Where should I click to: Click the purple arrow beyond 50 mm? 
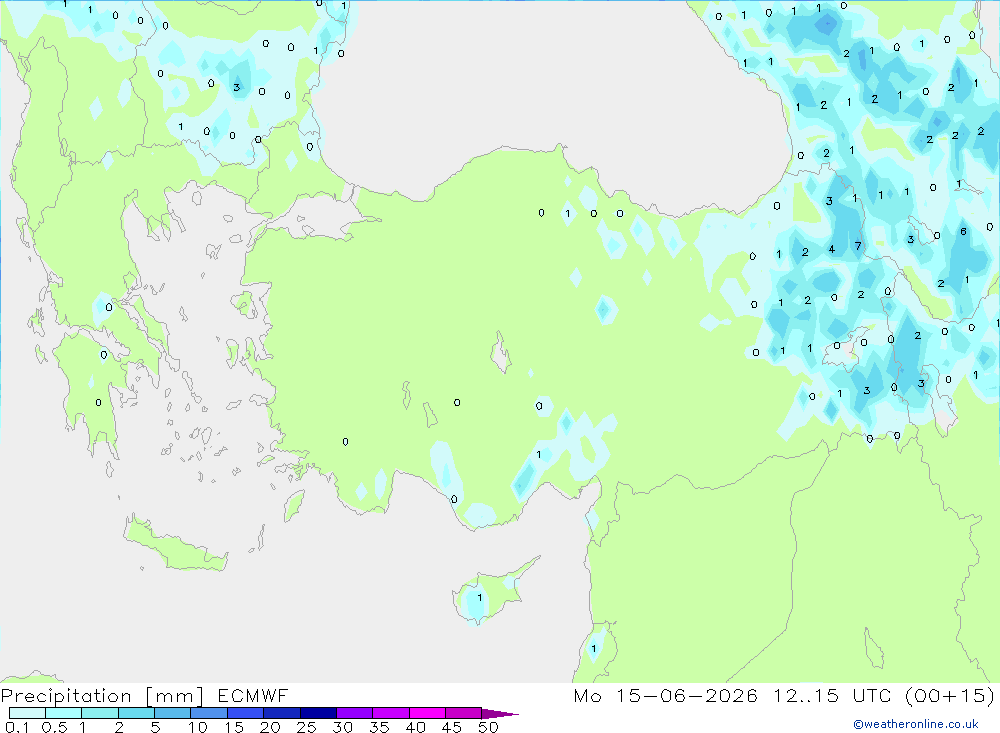[x=500, y=714]
